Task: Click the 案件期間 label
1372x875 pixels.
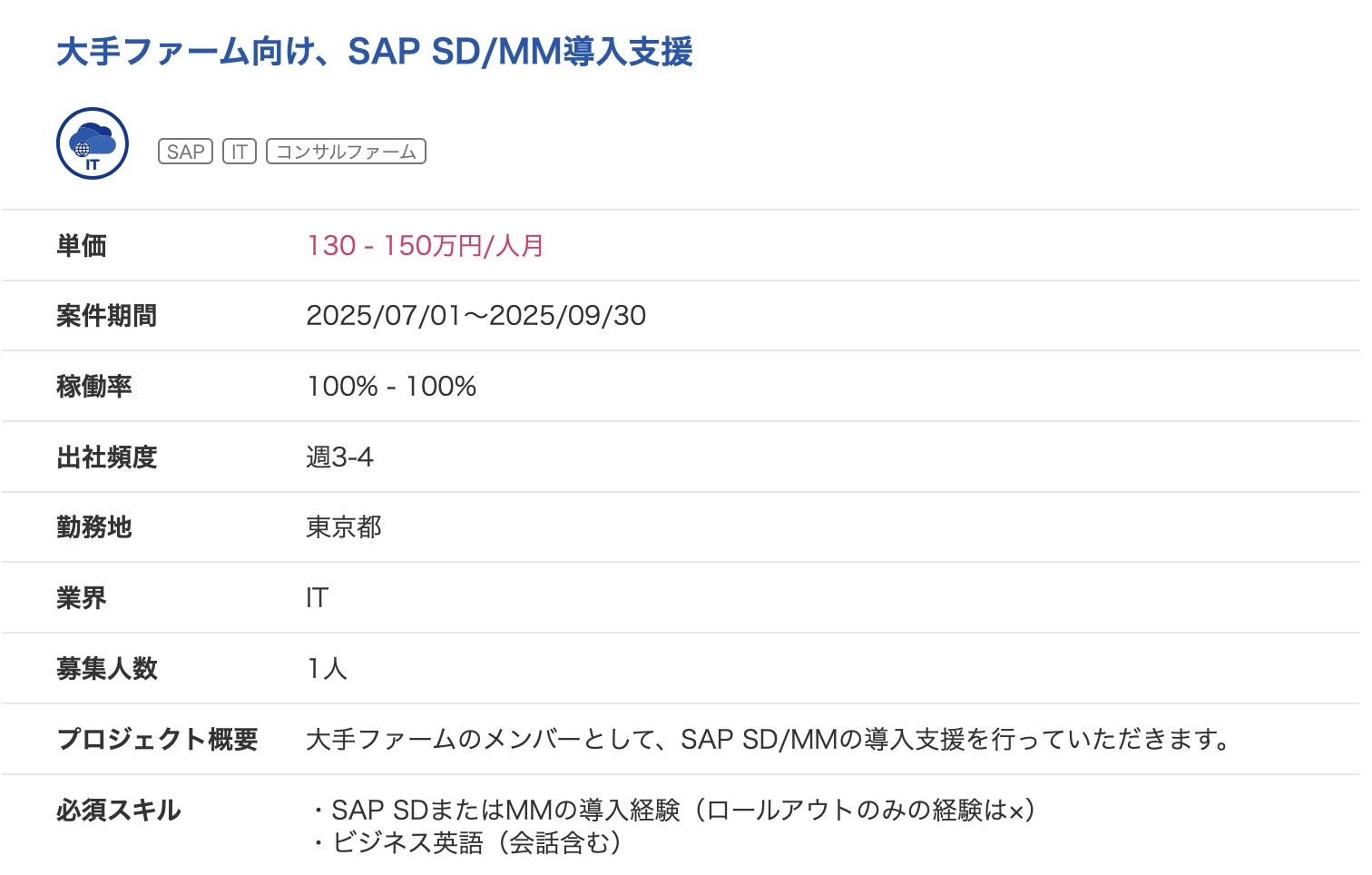Action: click(x=107, y=316)
